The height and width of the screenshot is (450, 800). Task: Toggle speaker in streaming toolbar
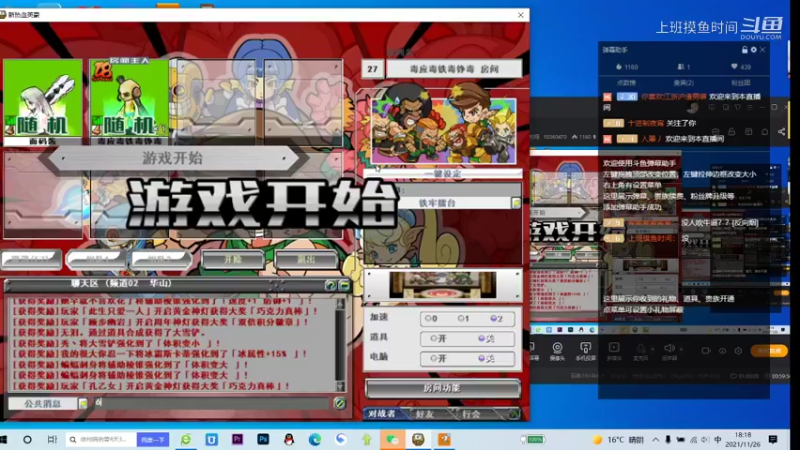coord(669,351)
